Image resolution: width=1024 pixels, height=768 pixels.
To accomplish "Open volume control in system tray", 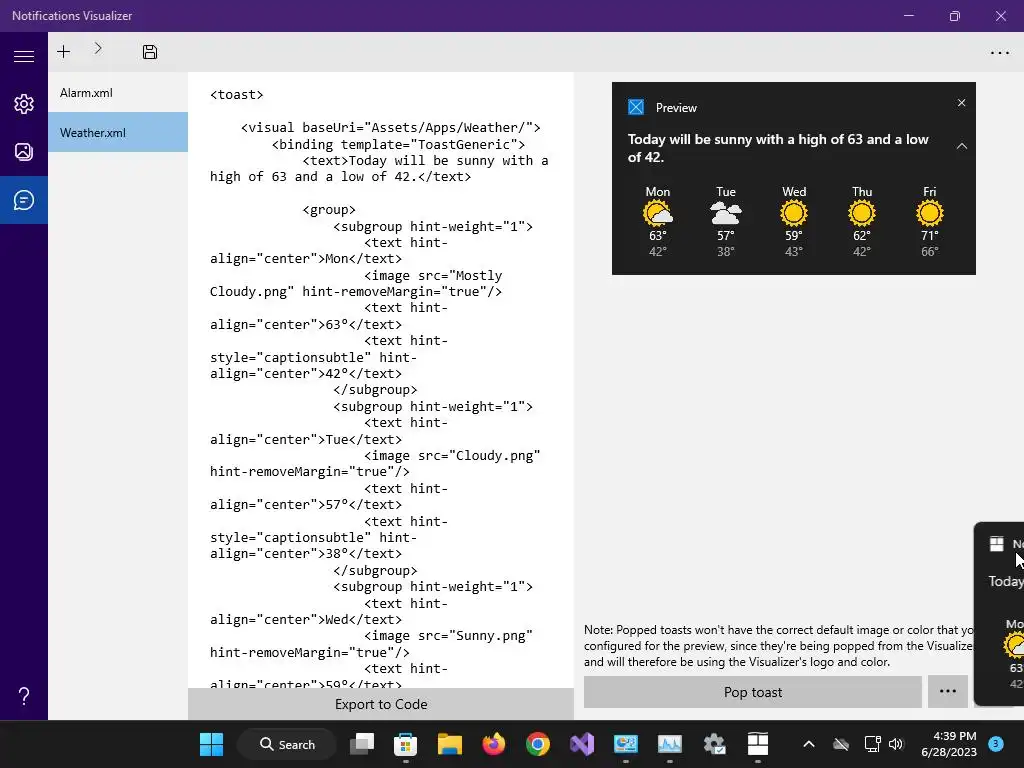I will point(896,744).
